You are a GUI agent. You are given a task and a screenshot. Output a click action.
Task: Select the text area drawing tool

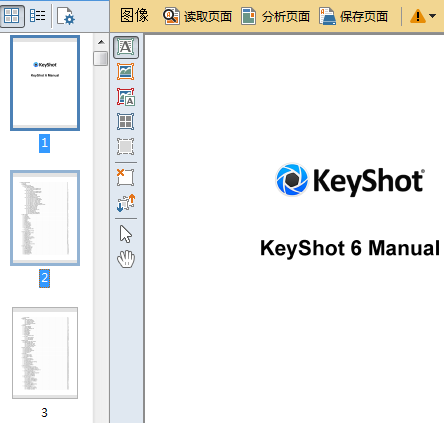(x=126, y=47)
